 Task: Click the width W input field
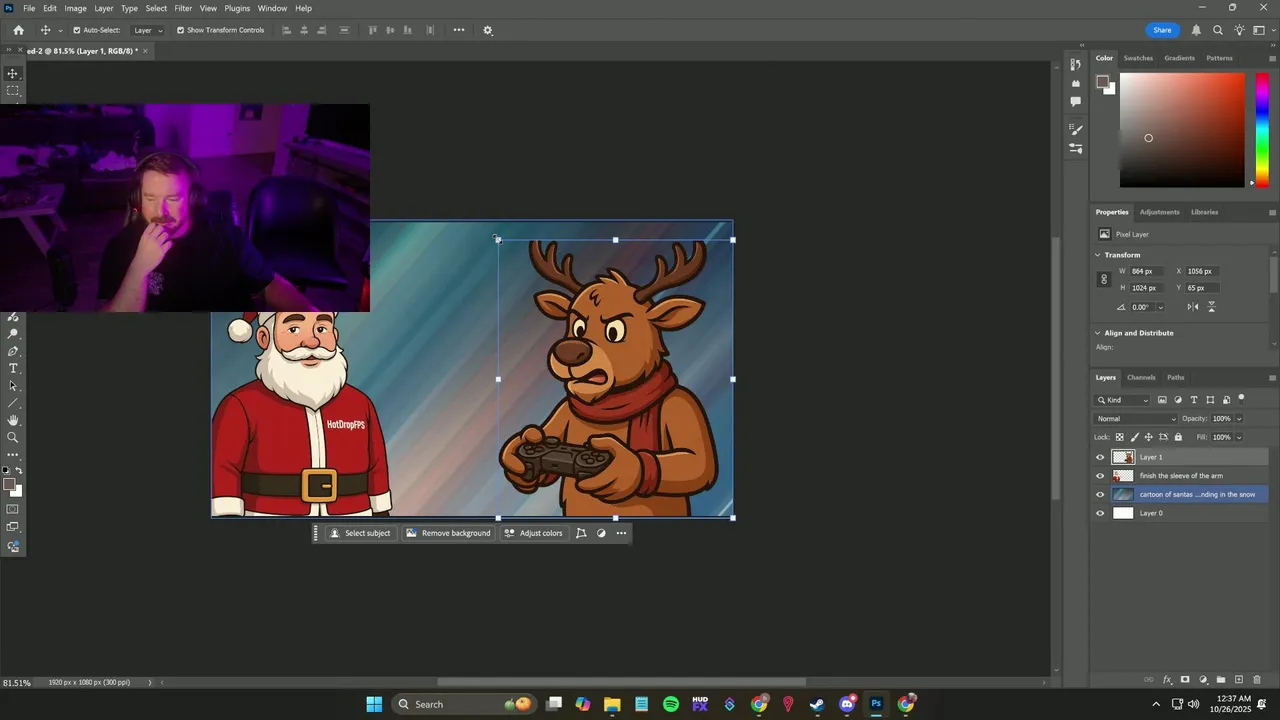(1146, 271)
